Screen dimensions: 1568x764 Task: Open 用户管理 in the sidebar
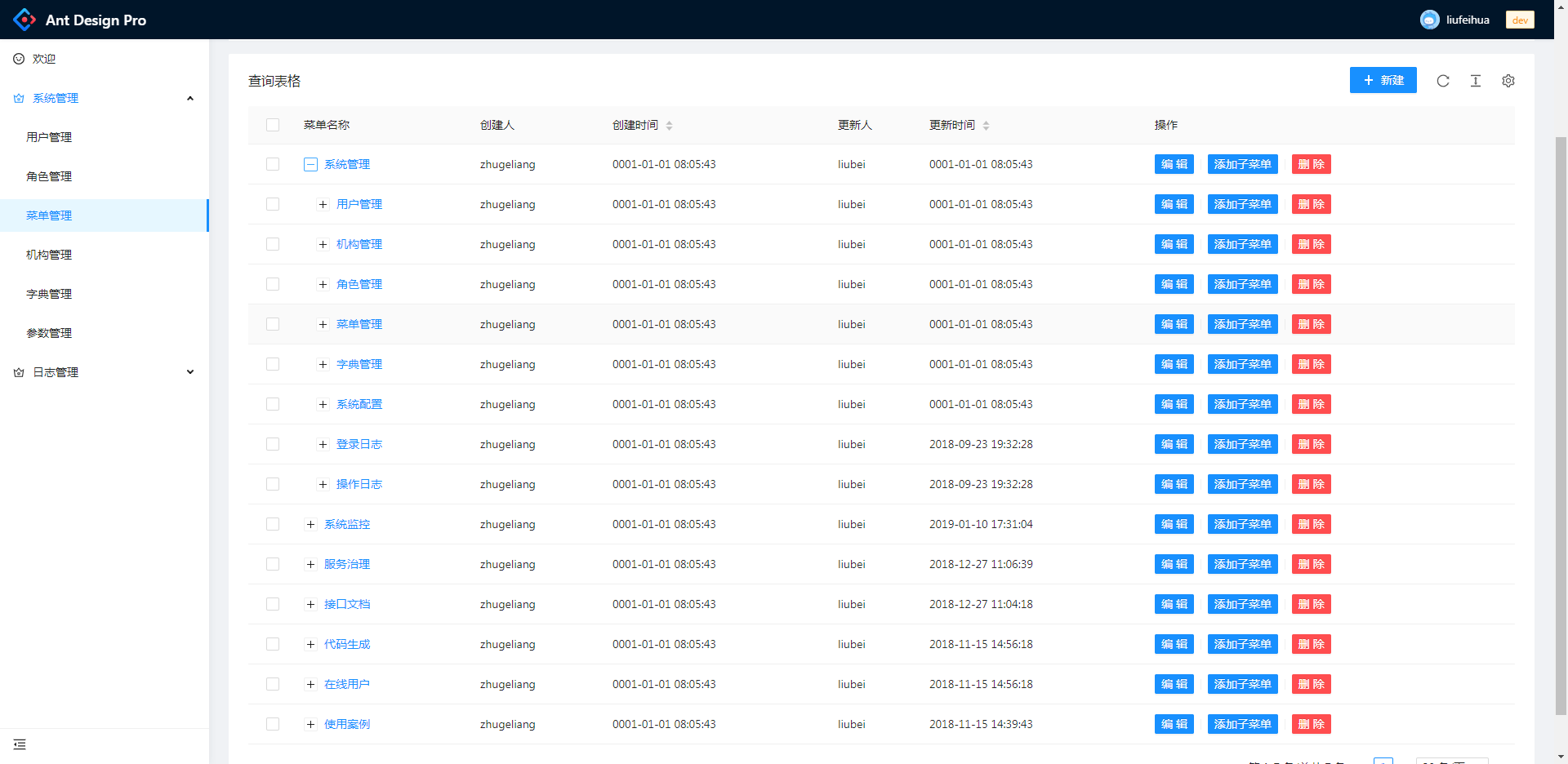49,137
